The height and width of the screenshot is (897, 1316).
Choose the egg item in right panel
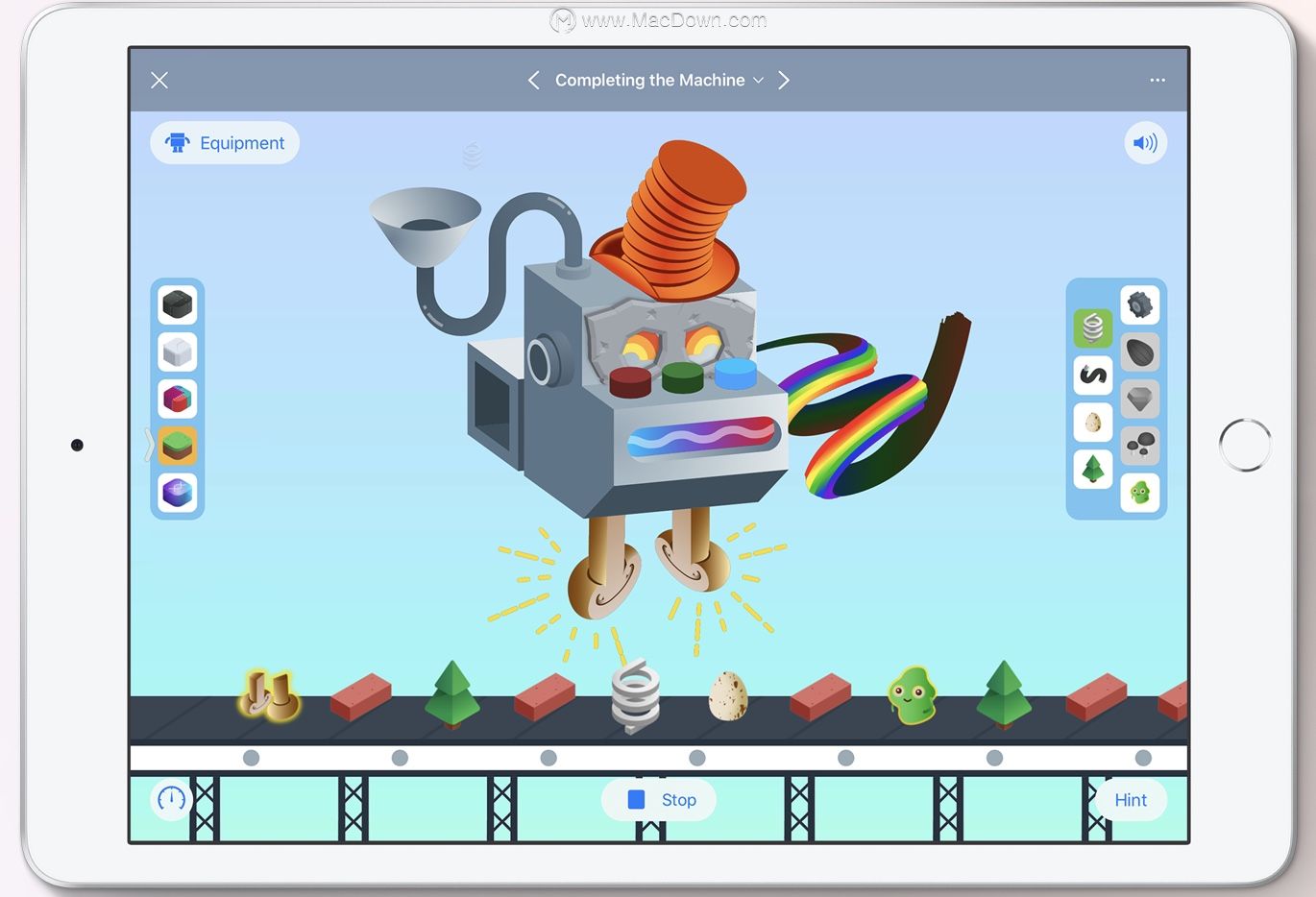pyautogui.click(x=1093, y=423)
